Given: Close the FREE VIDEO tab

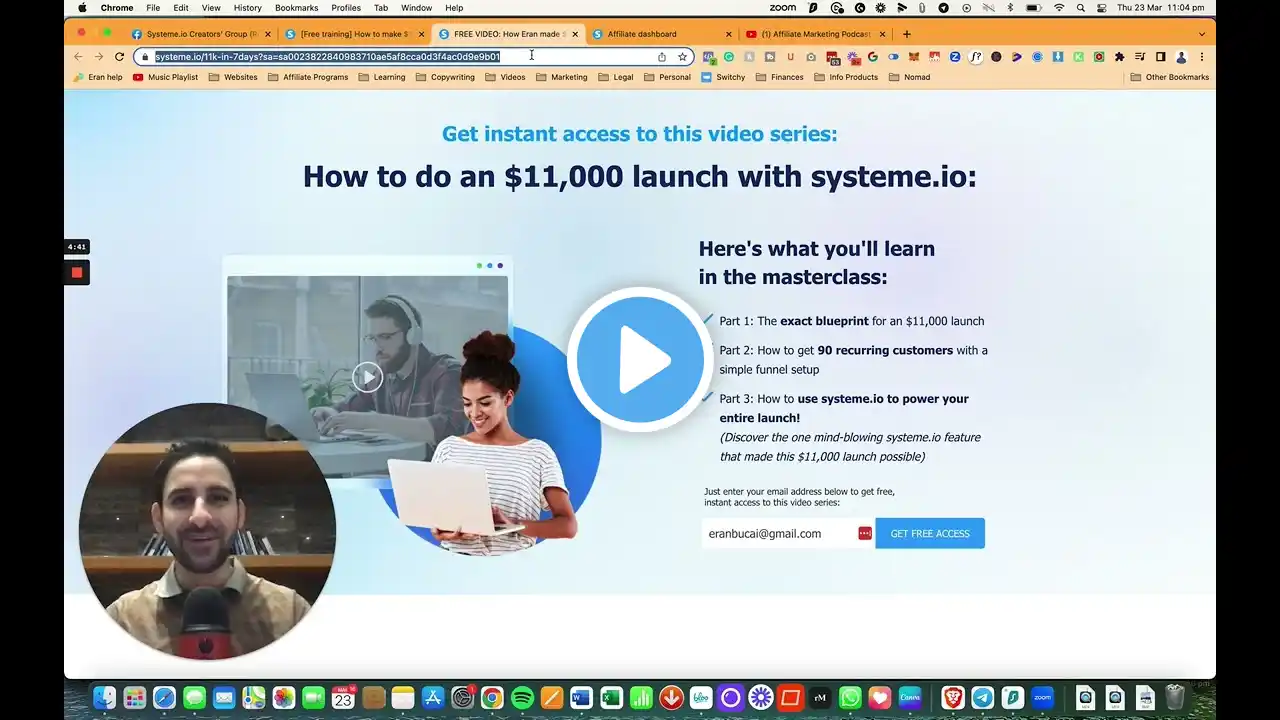Looking at the screenshot, I should tap(575, 34).
